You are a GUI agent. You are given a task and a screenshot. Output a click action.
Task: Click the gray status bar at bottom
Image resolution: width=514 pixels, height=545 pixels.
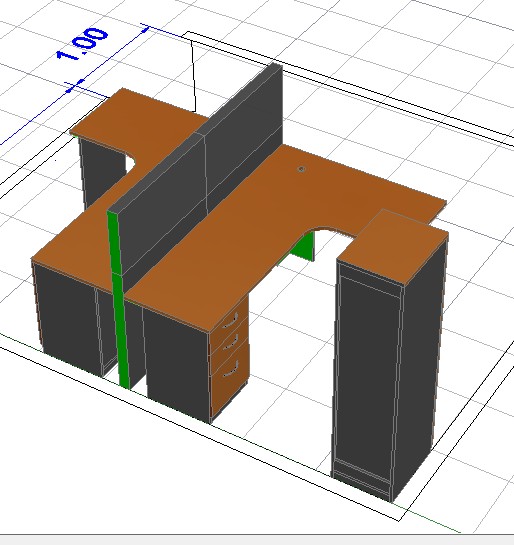coord(257,540)
